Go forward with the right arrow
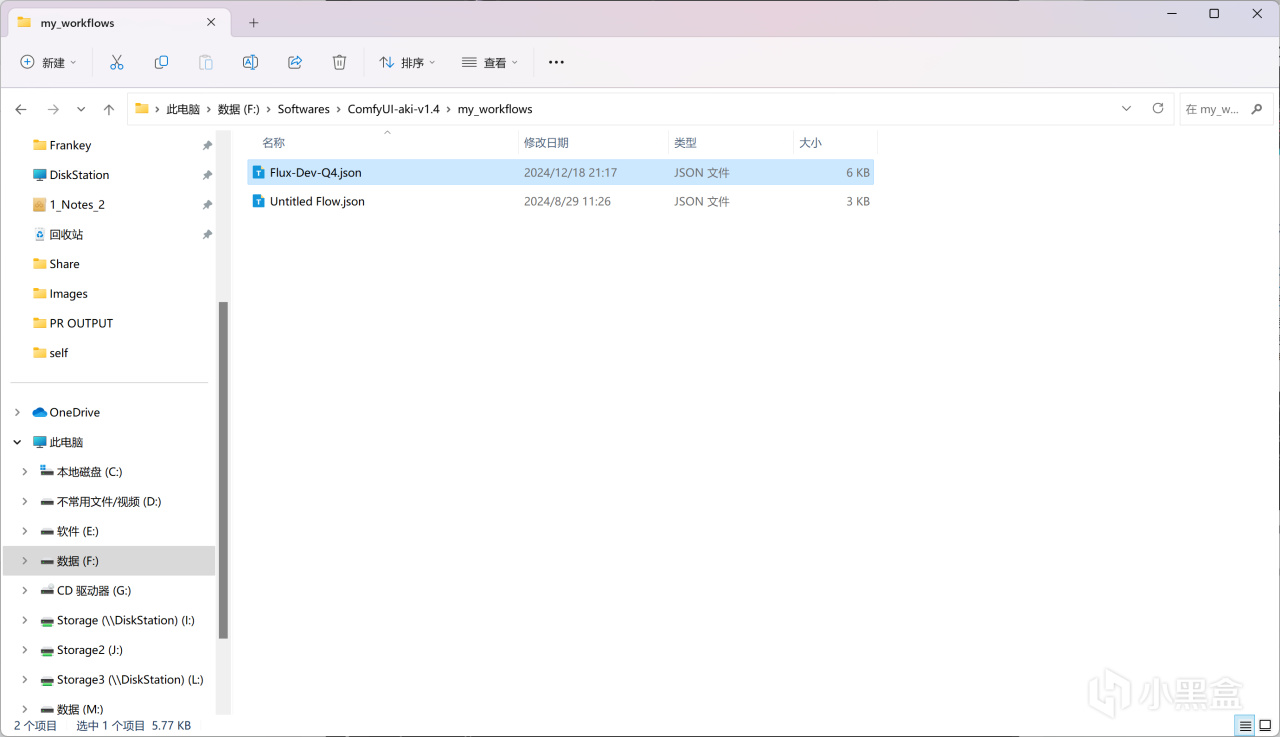 click(53, 109)
